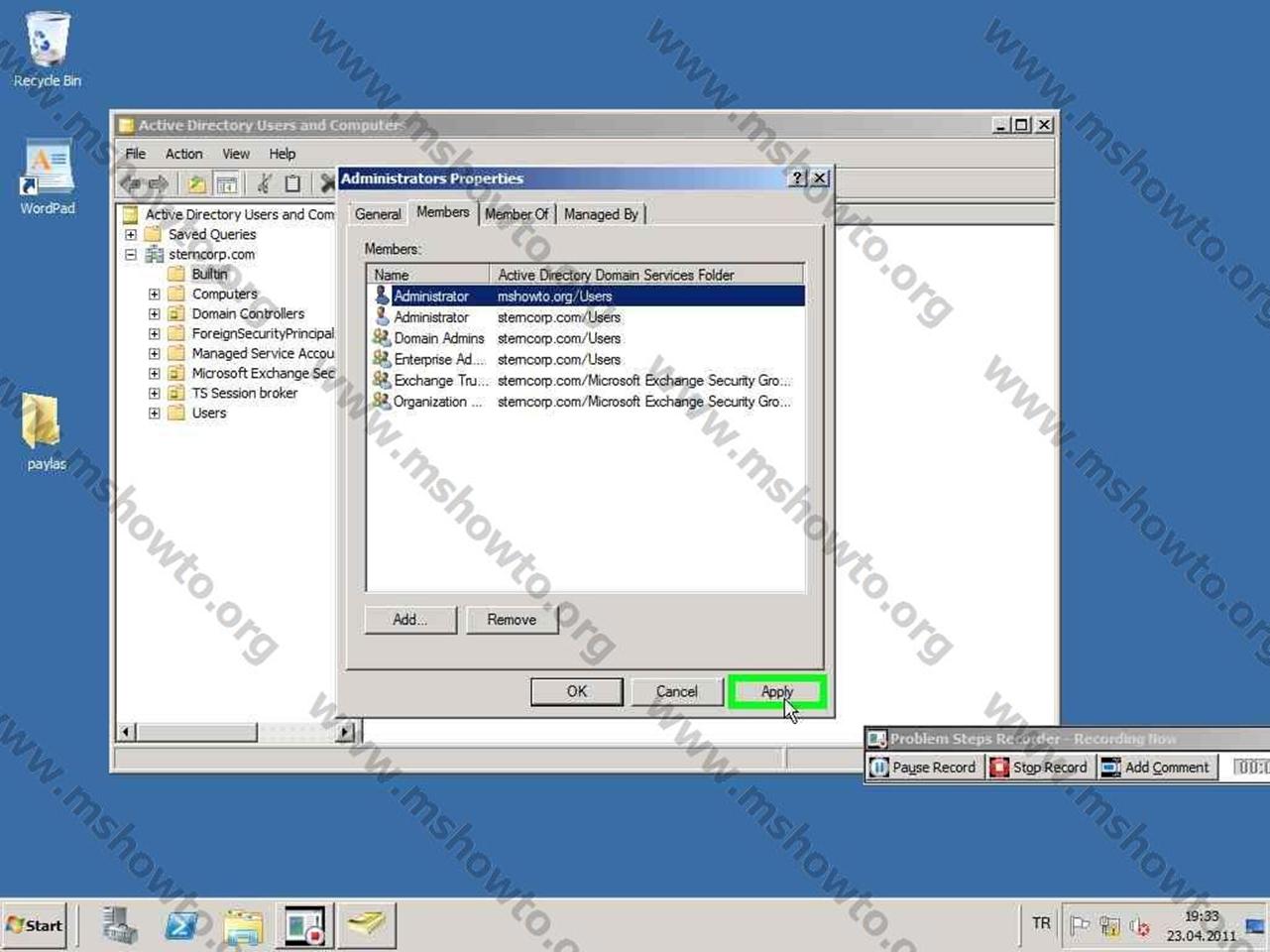Screen dimensions: 1270x952
Task: Click the Name column header
Action: point(428,275)
